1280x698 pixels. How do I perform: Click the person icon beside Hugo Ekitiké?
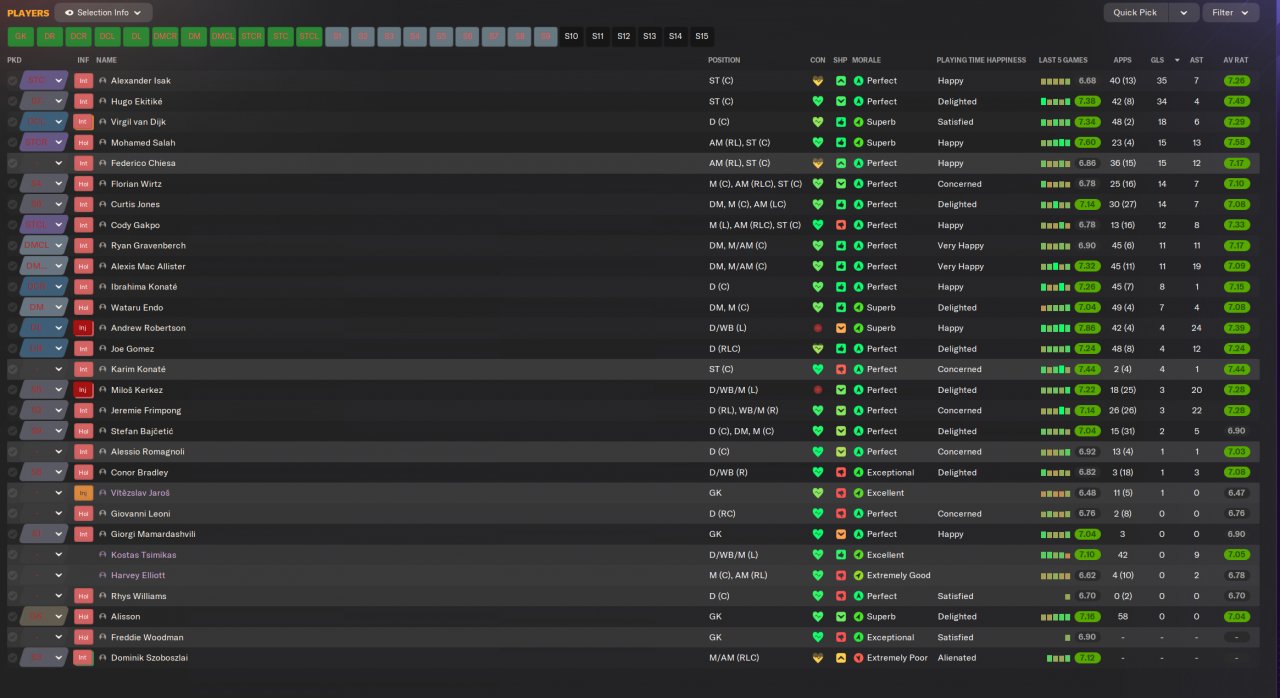[103, 102]
